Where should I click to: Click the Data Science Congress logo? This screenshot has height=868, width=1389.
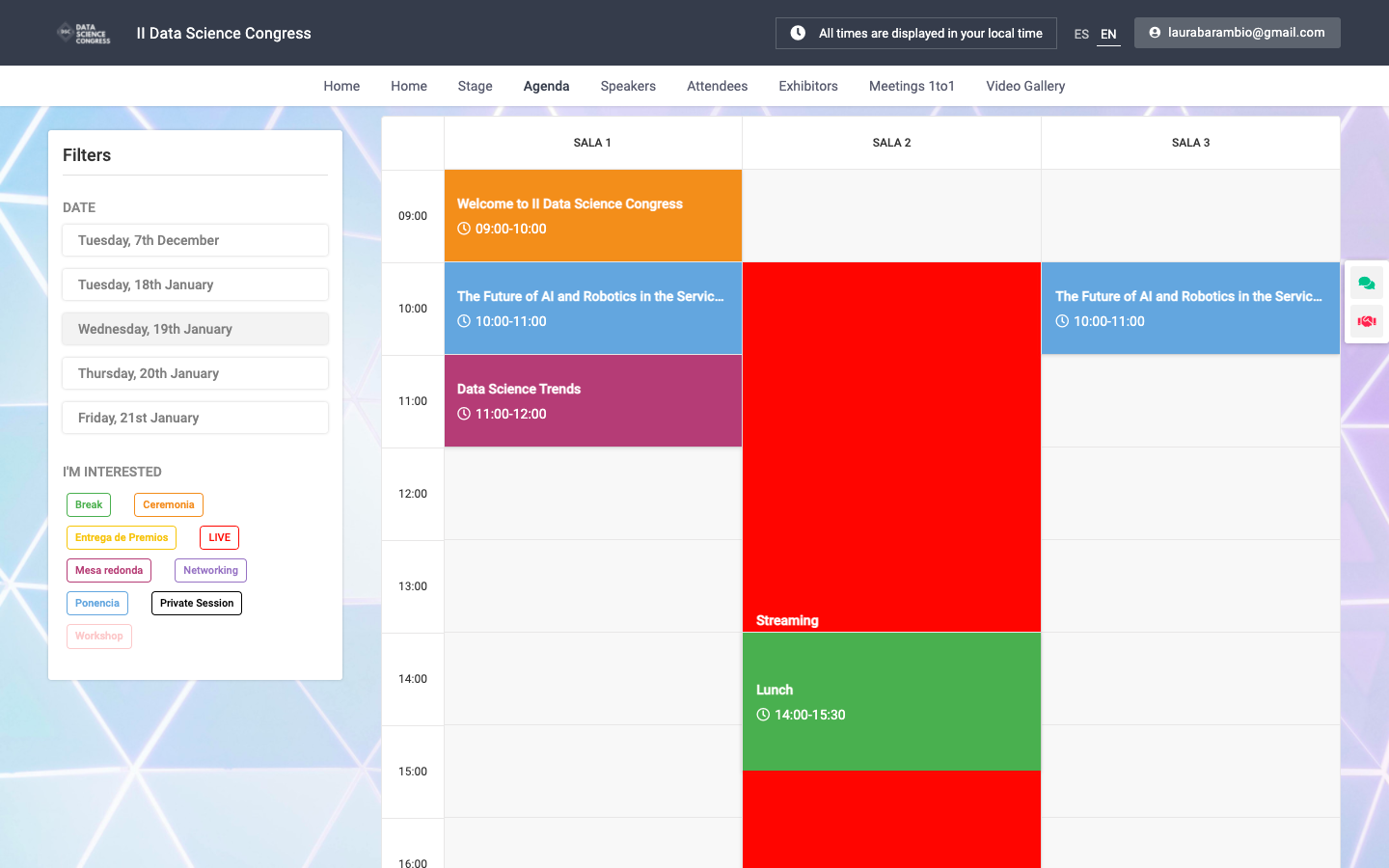pyautogui.click(x=84, y=34)
